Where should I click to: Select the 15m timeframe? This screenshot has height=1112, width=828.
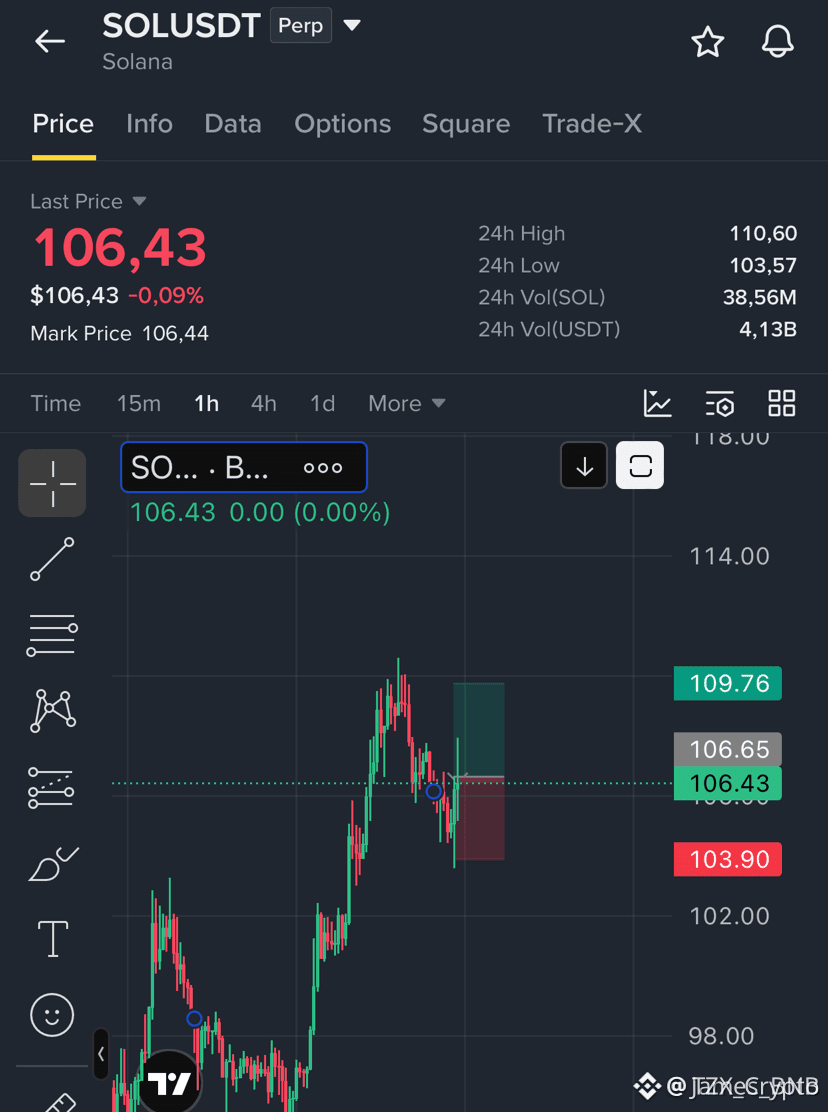tap(139, 404)
